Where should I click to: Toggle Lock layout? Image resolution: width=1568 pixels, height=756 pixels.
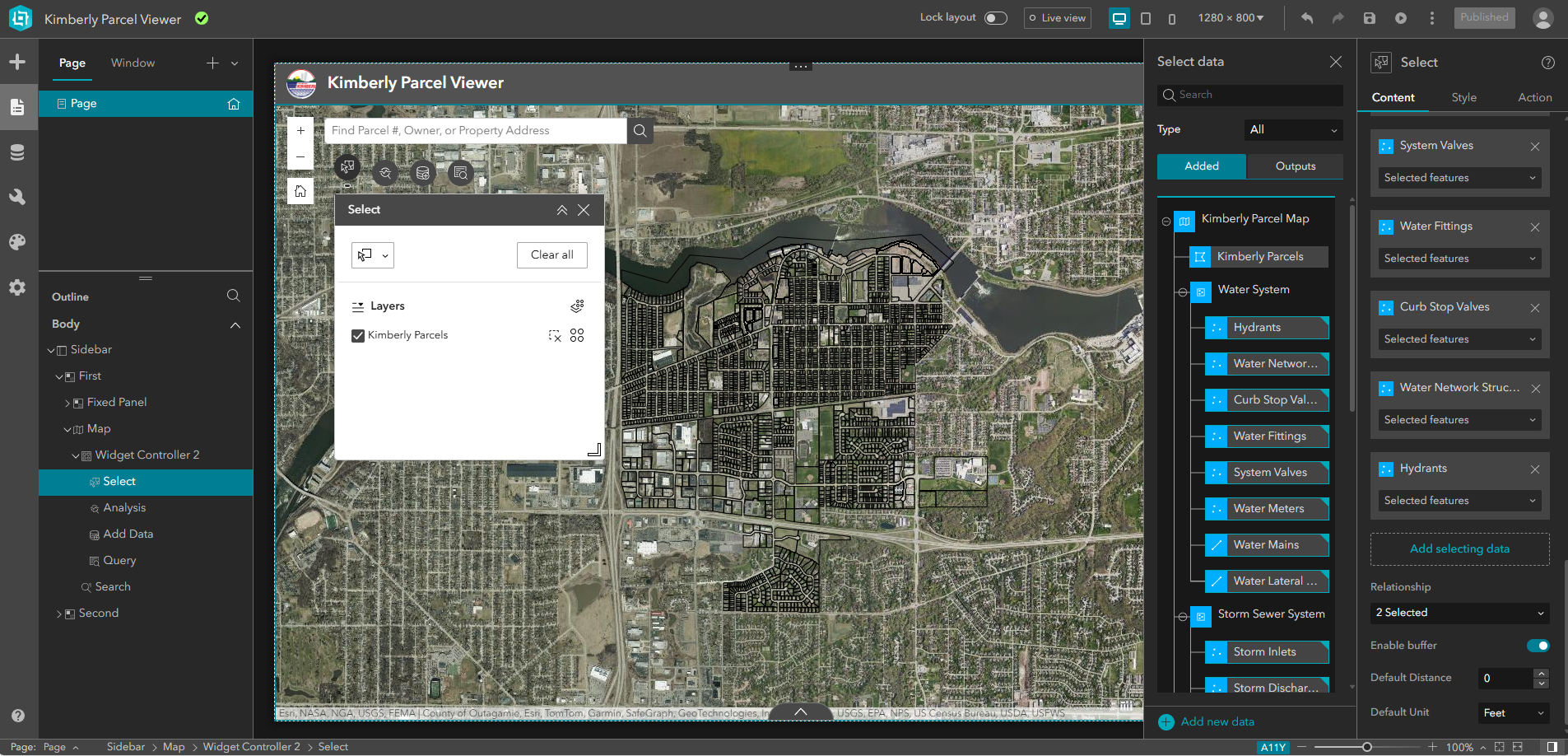tap(994, 16)
